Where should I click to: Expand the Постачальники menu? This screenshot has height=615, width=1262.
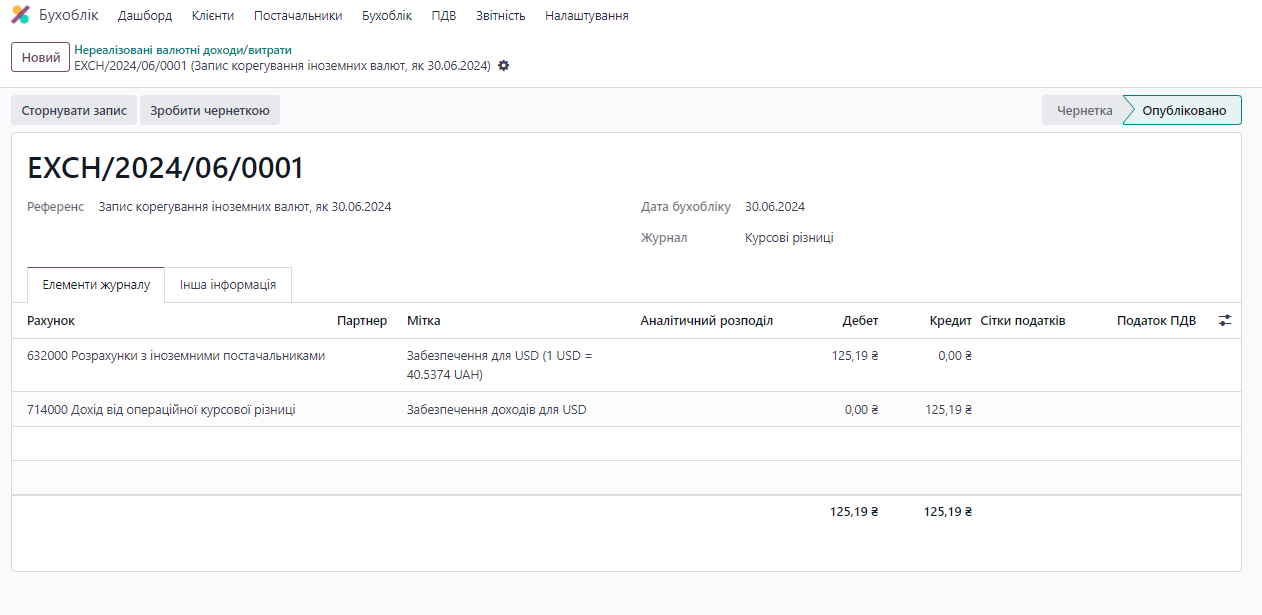298,16
